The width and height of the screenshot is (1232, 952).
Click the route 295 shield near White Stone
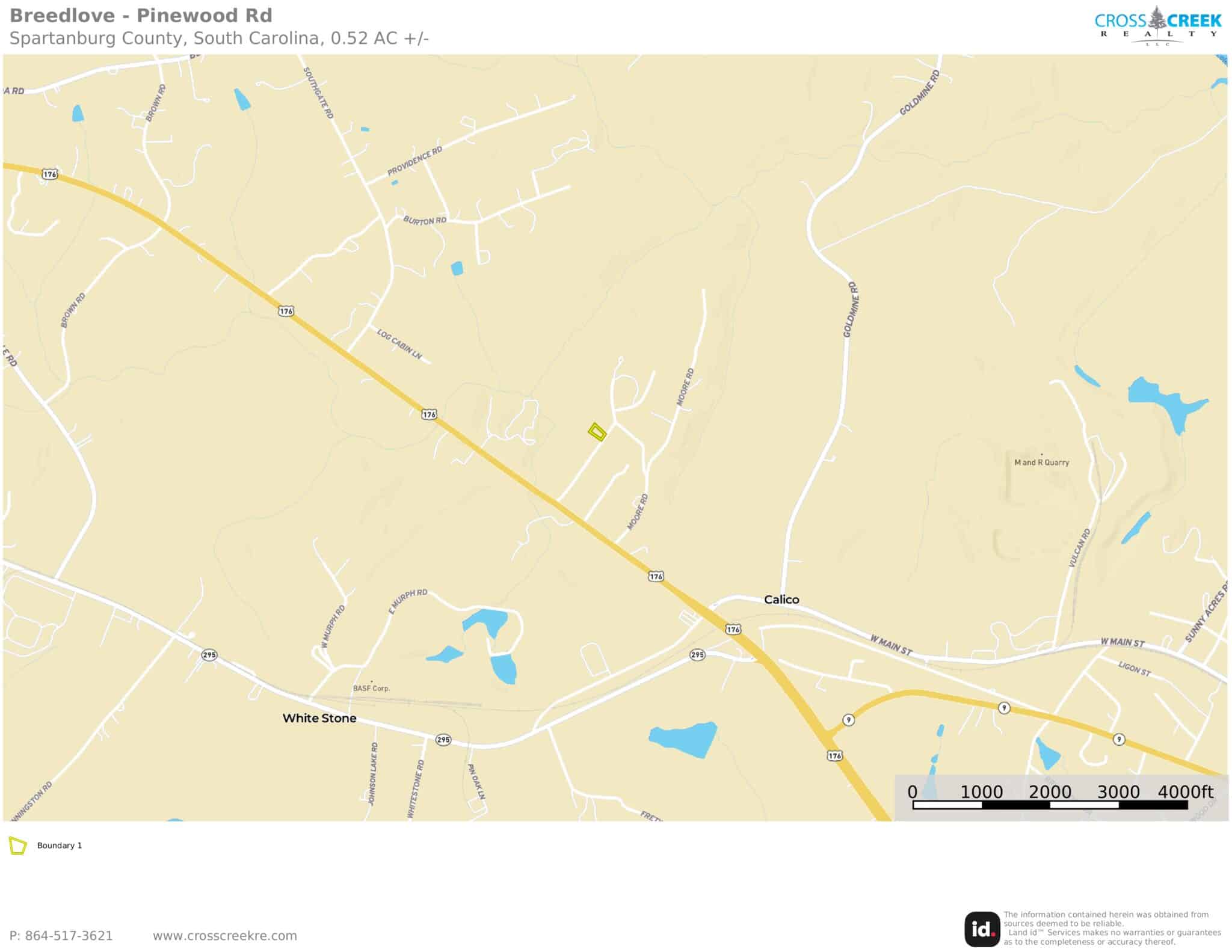coord(443,740)
